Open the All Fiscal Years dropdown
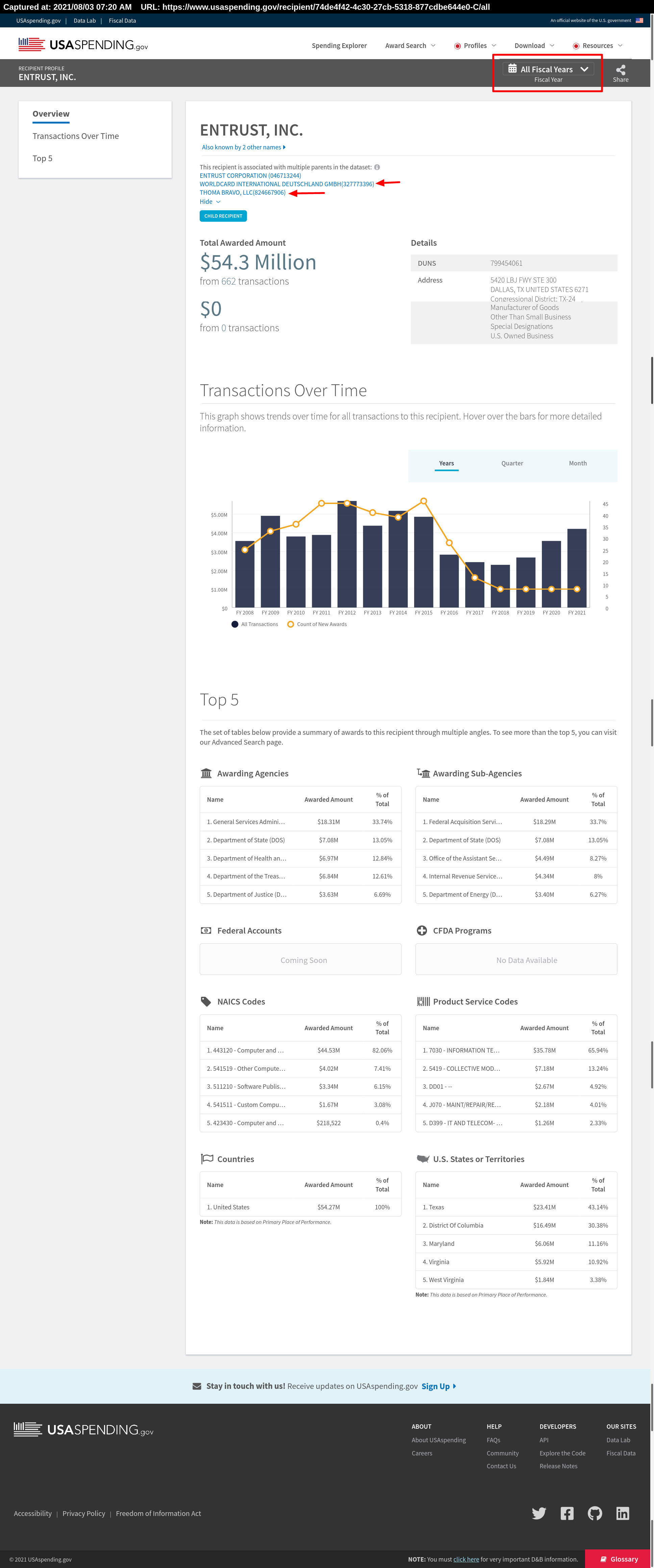654x1568 pixels. point(548,69)
